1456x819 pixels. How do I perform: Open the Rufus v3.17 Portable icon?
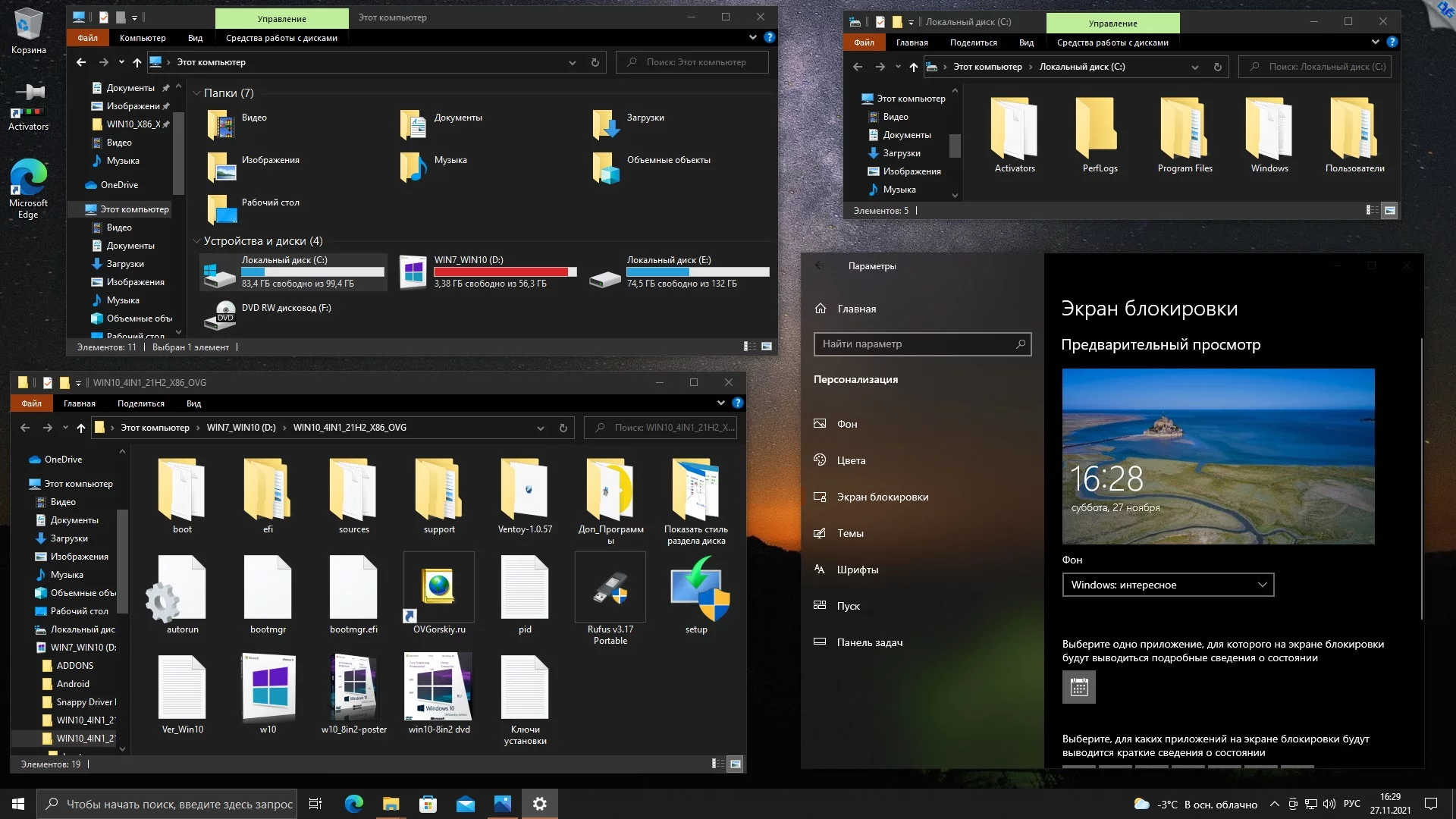(x=610, y=590)
